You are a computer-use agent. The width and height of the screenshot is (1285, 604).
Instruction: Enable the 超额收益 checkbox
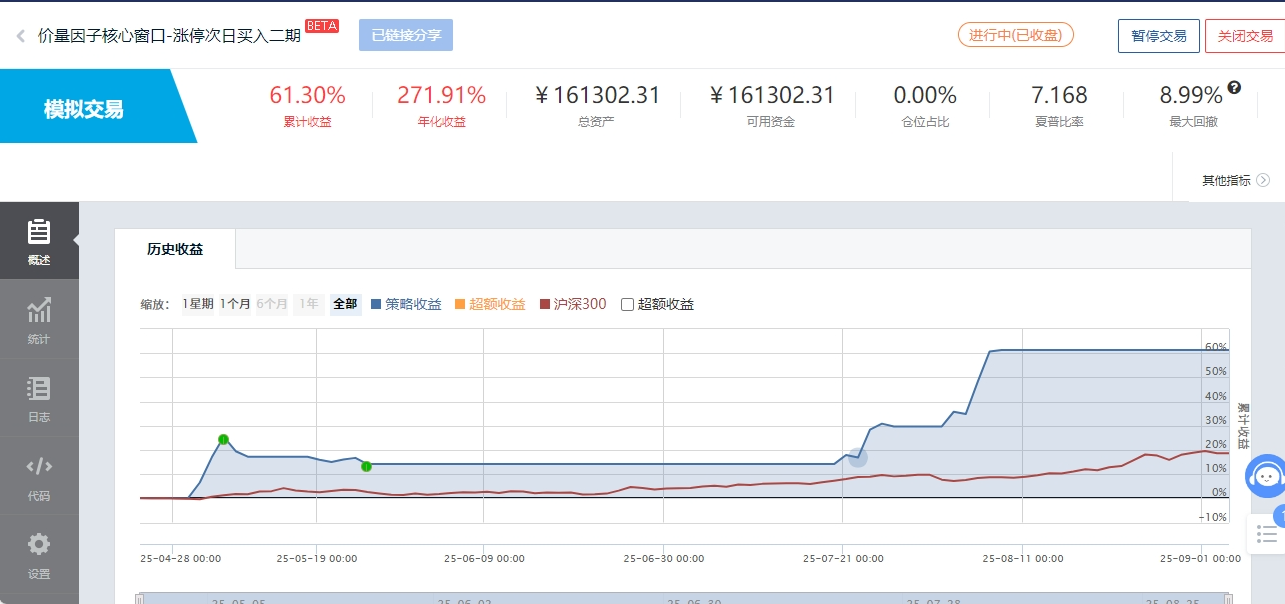click(x=628, y=305)
